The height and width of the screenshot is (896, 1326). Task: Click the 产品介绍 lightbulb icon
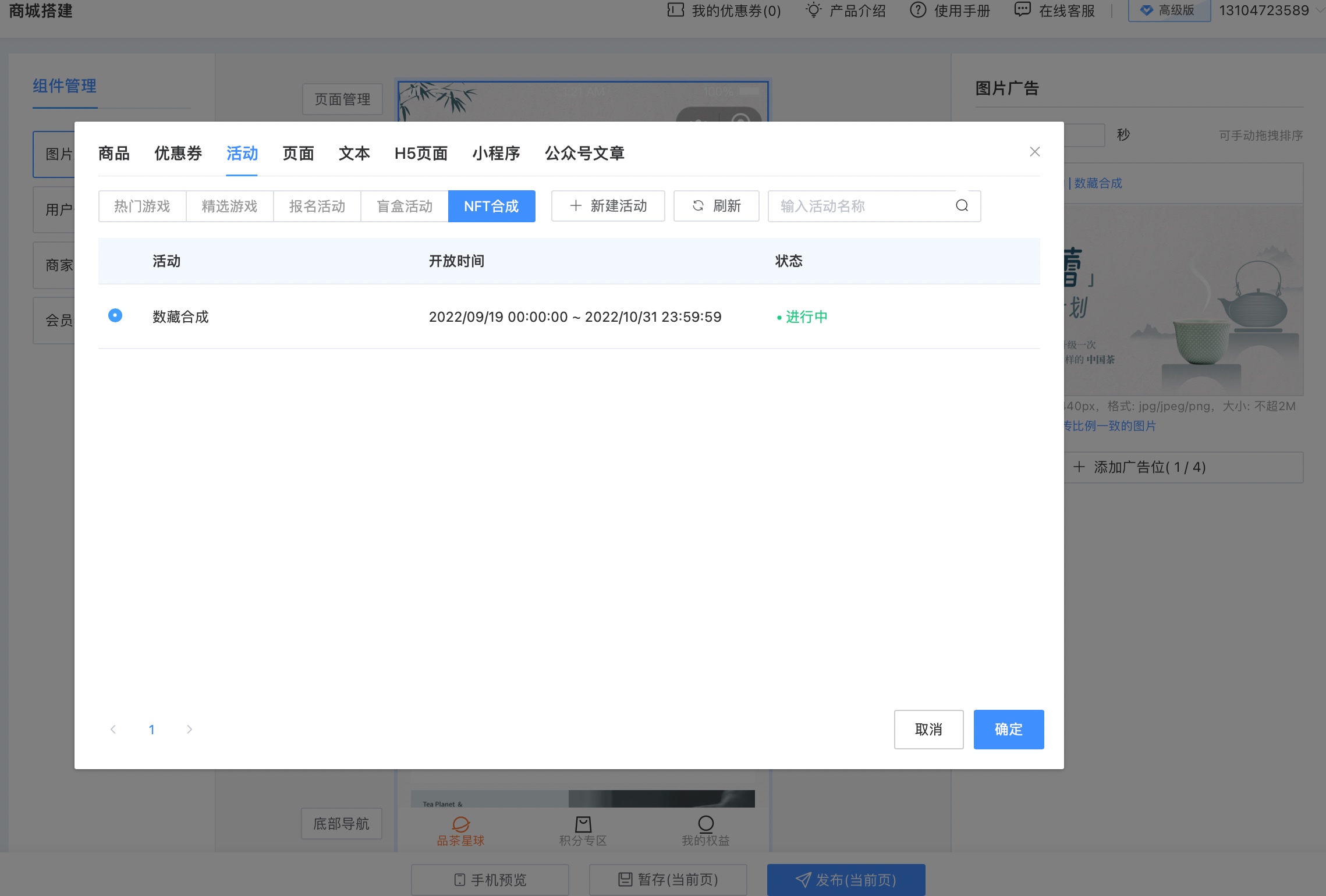coord(813,10)
